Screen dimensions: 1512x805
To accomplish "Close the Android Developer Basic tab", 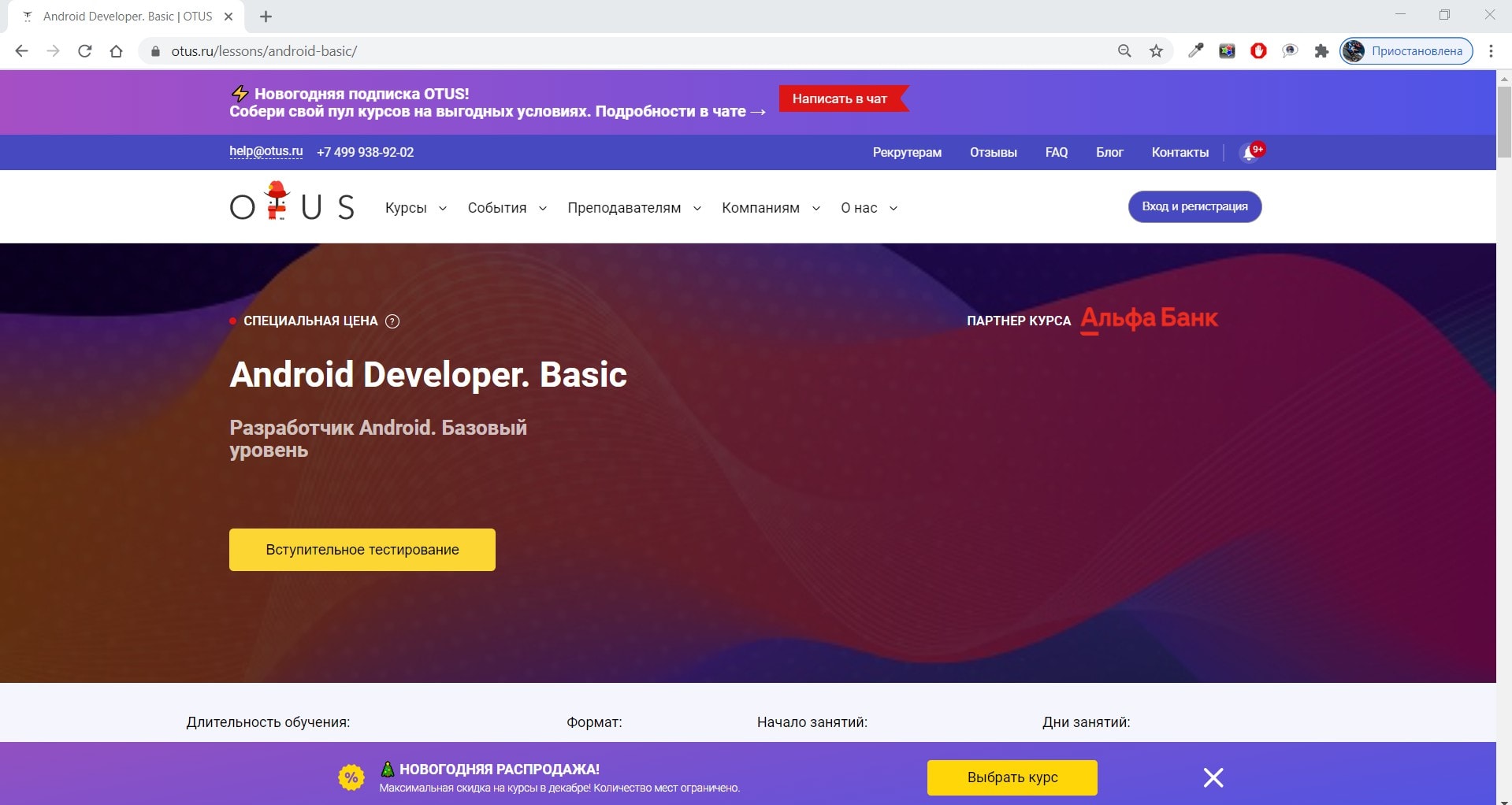I will (228, 17).
